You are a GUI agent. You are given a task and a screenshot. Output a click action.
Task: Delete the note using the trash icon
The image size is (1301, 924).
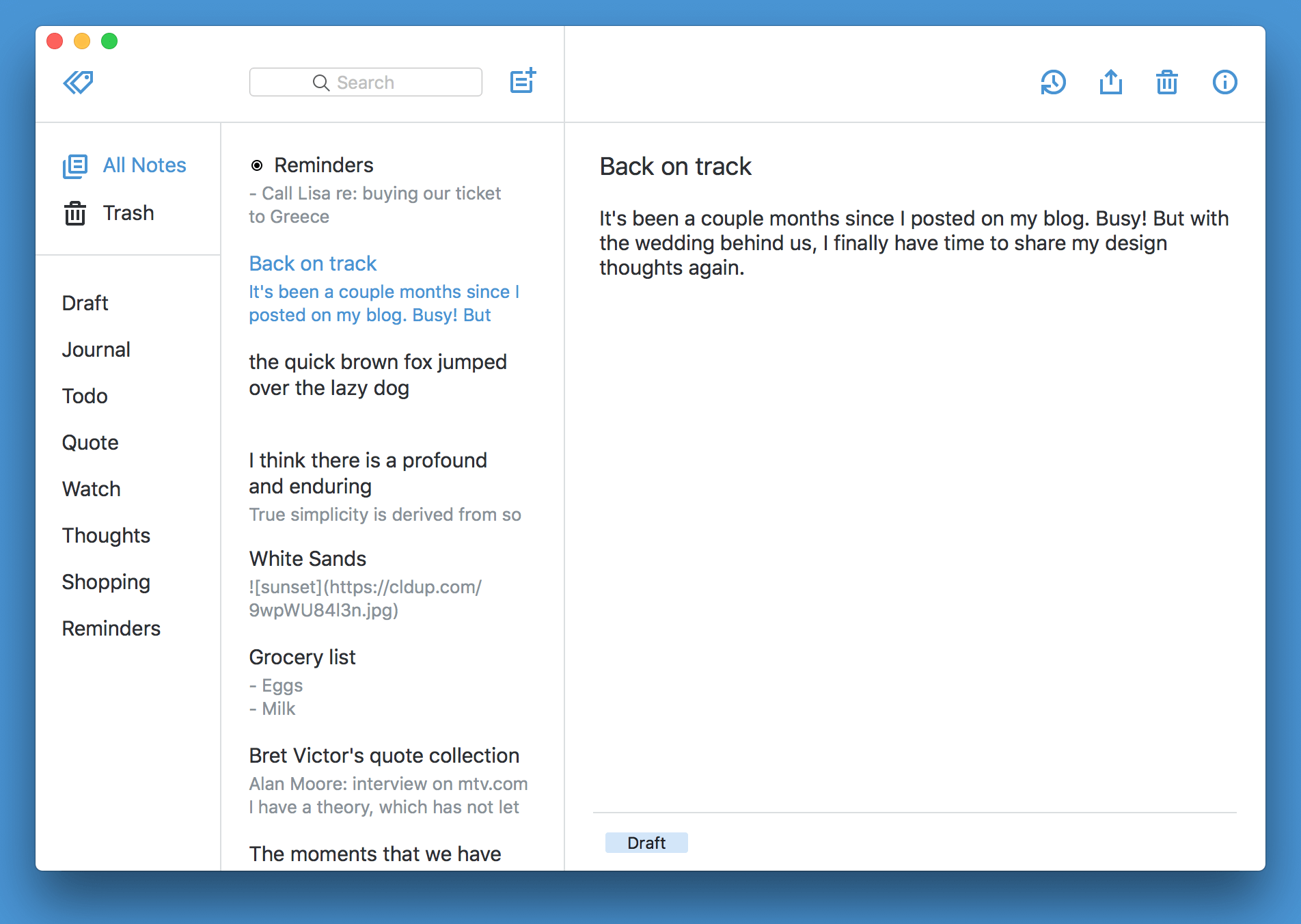[1167, 82]
